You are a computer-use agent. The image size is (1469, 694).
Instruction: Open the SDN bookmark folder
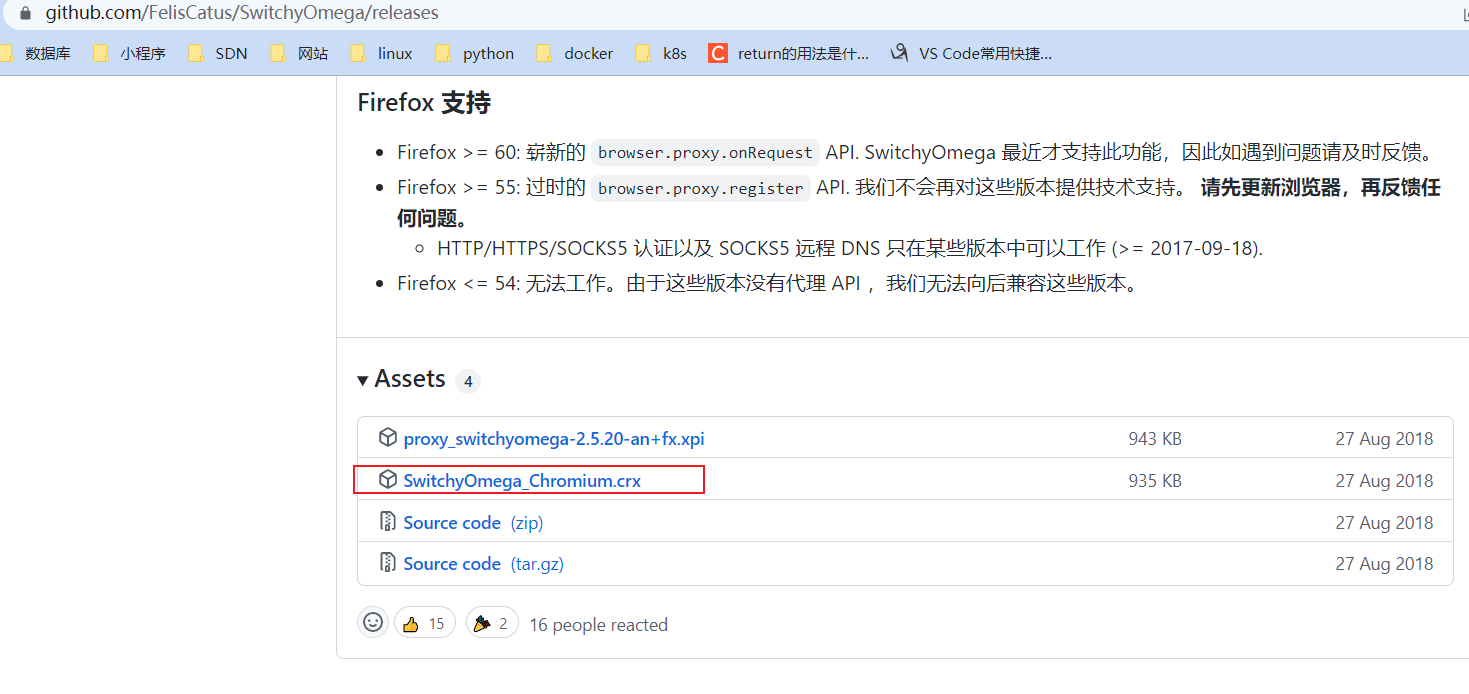pos(218,53)
